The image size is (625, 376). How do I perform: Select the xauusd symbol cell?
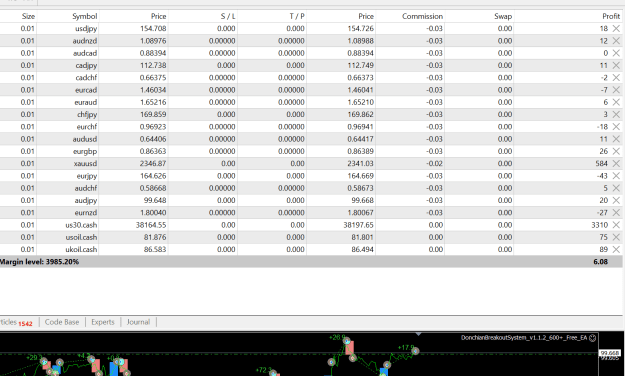pos(85,163)
